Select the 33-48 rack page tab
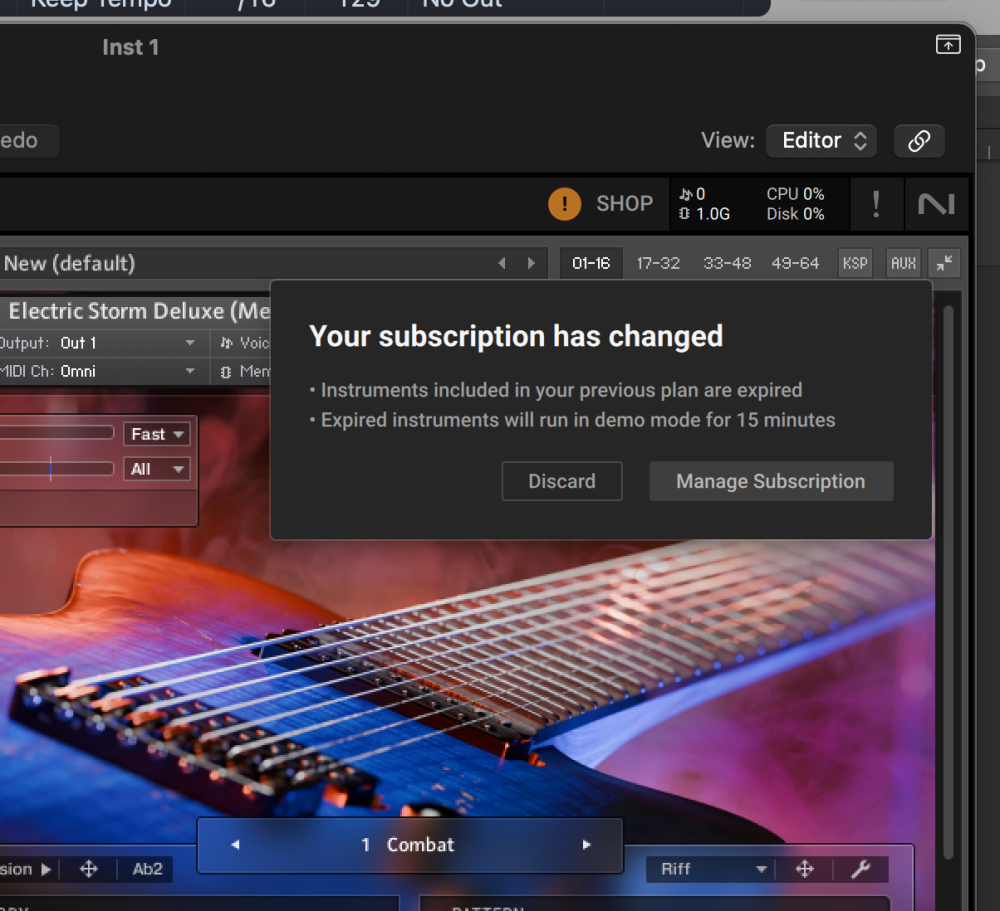Image resolution: width=1000 pixels, height=911 pixels. pyautogui.click(x=727, y=263)
